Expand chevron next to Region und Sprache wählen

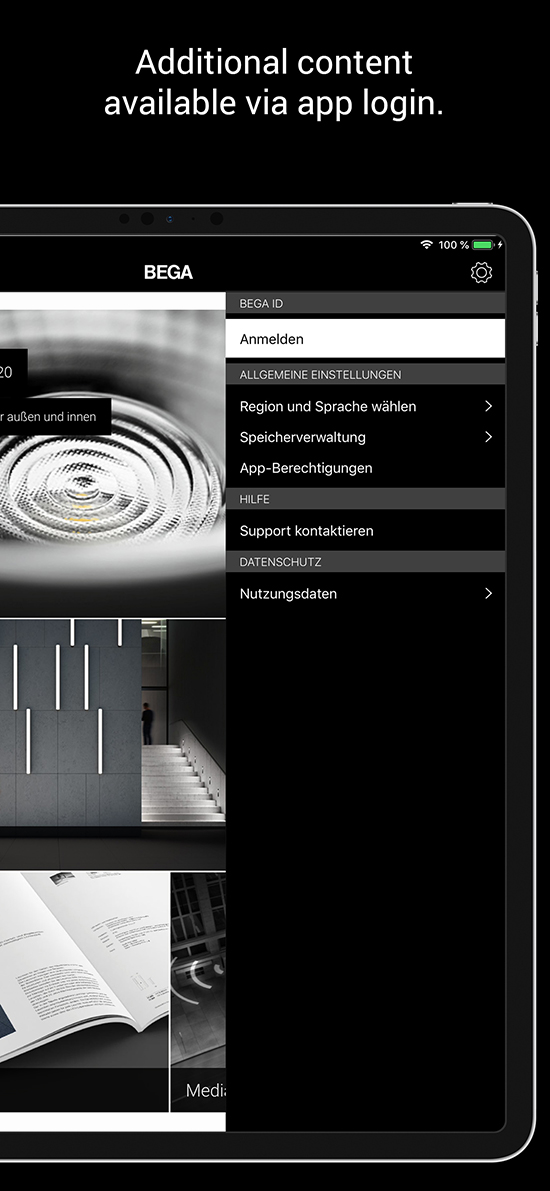488,406
